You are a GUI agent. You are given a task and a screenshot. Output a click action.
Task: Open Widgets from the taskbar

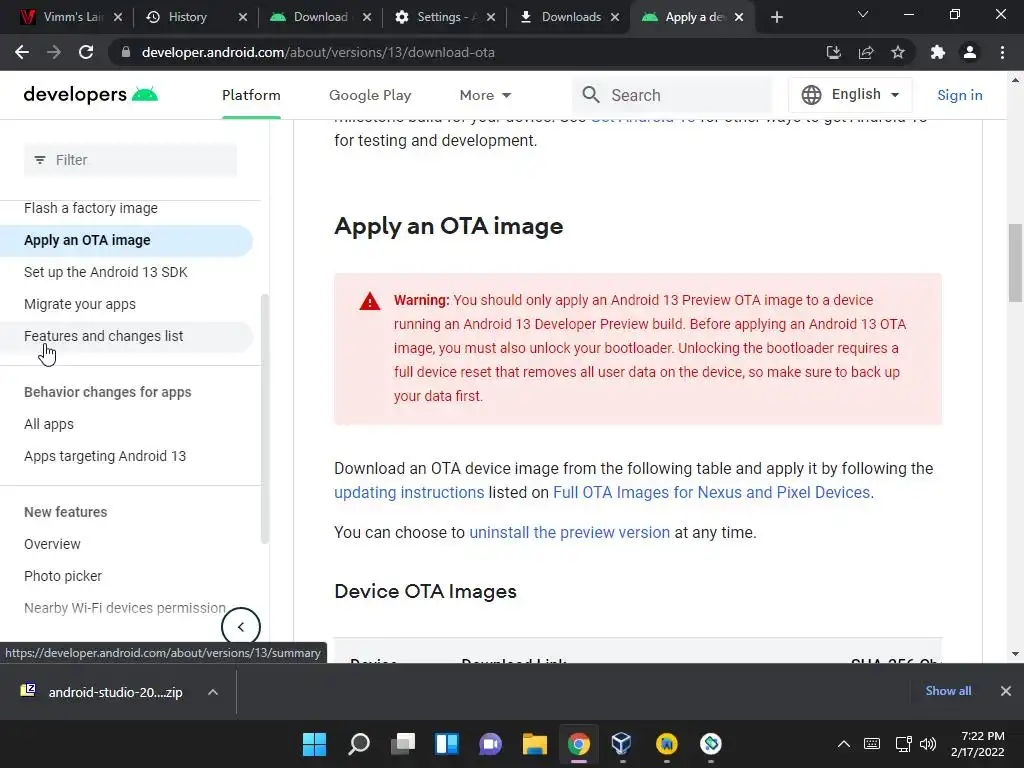447,744
